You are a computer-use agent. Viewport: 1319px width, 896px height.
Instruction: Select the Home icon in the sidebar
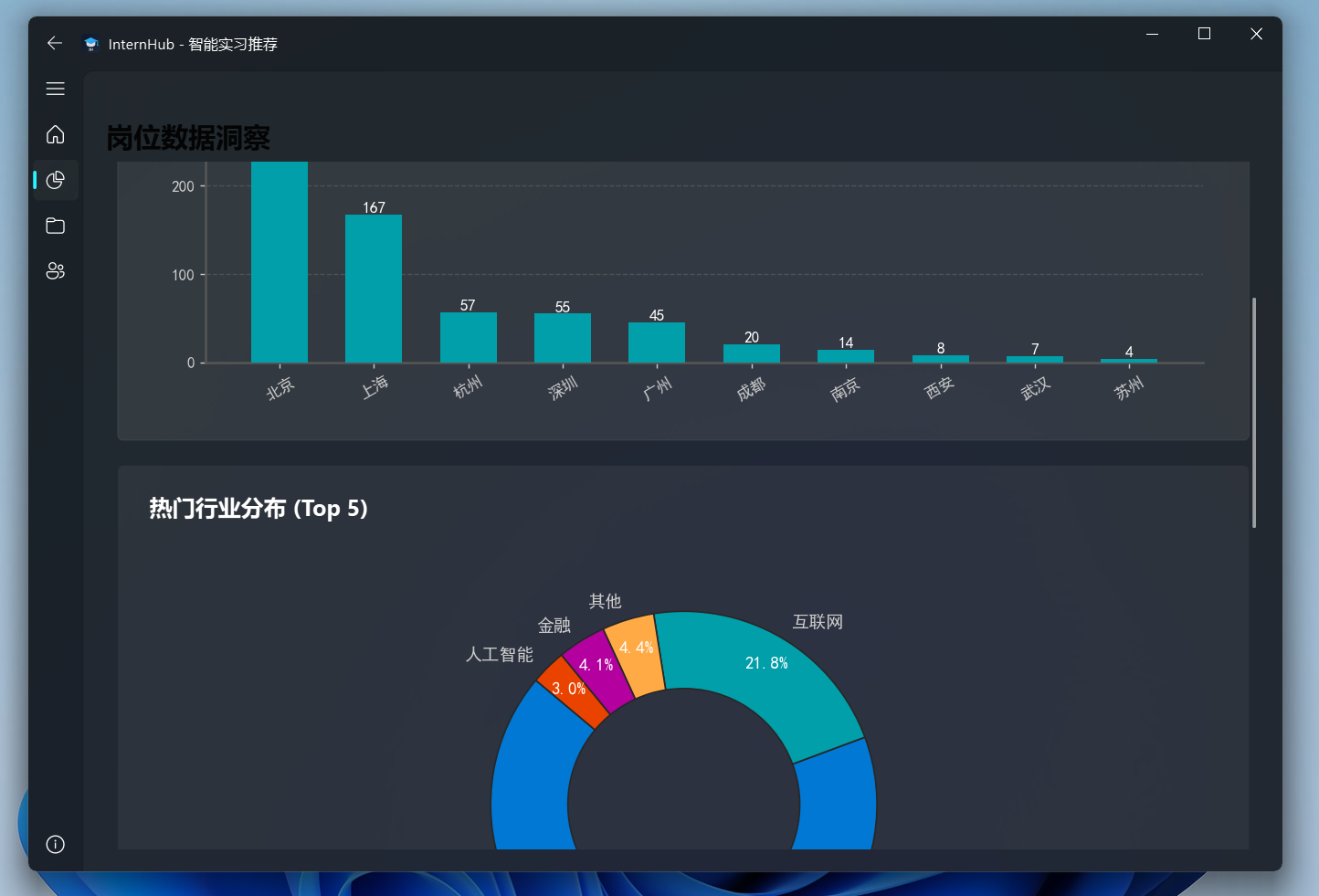coord(55,134)
